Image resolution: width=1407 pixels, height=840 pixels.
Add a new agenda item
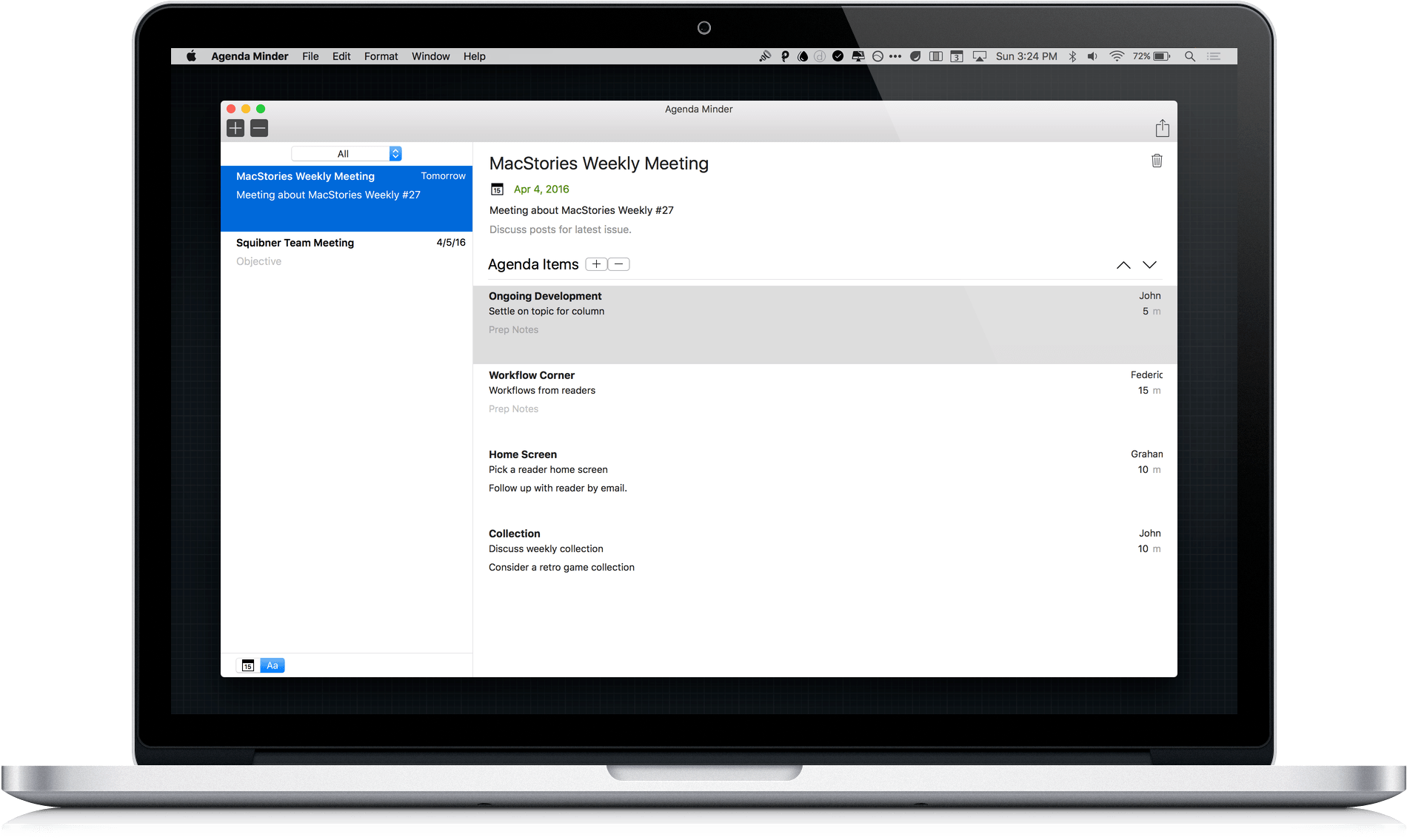point(596,264)
